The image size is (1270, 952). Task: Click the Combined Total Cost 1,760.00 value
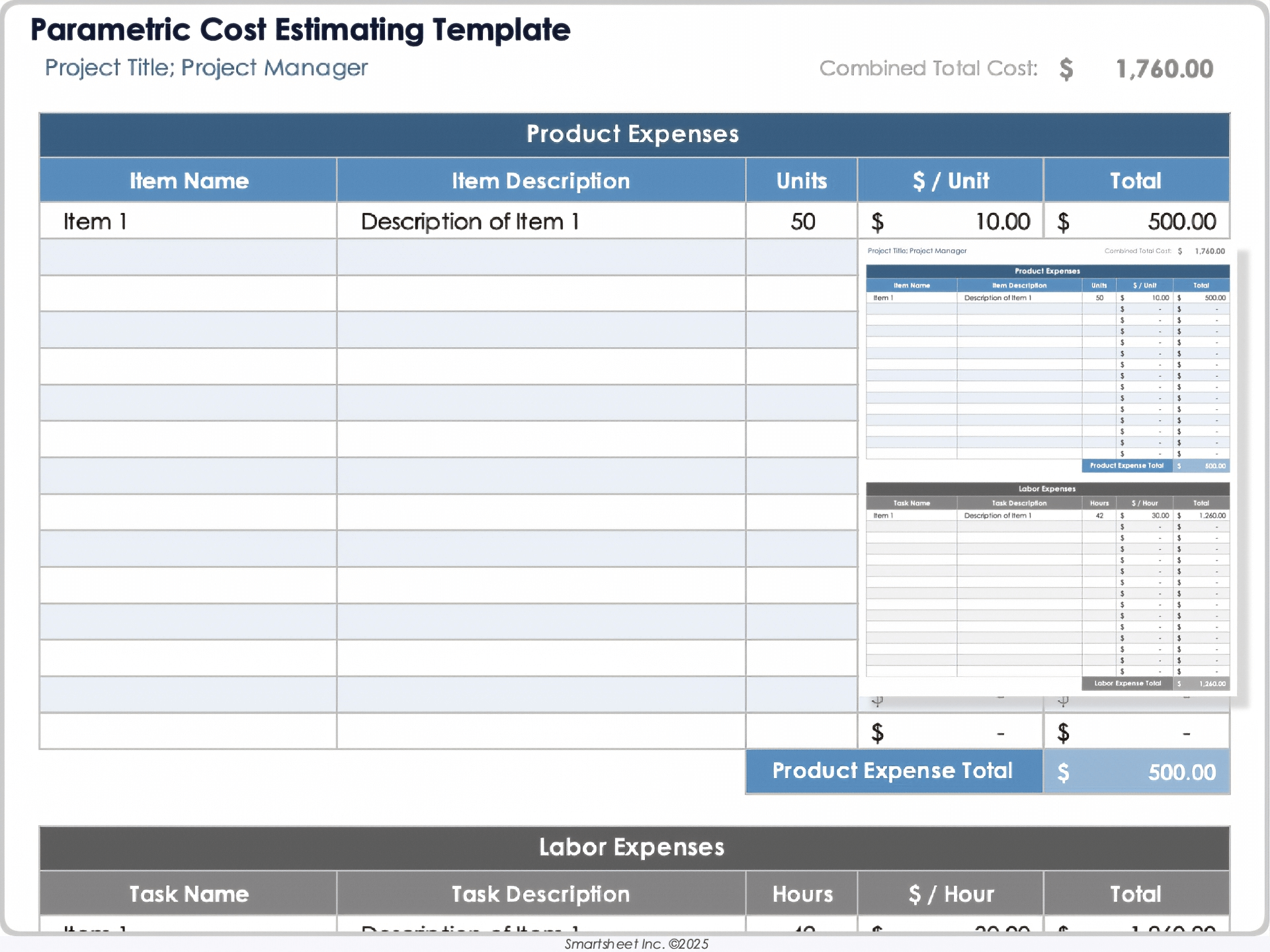point(1164,69)
